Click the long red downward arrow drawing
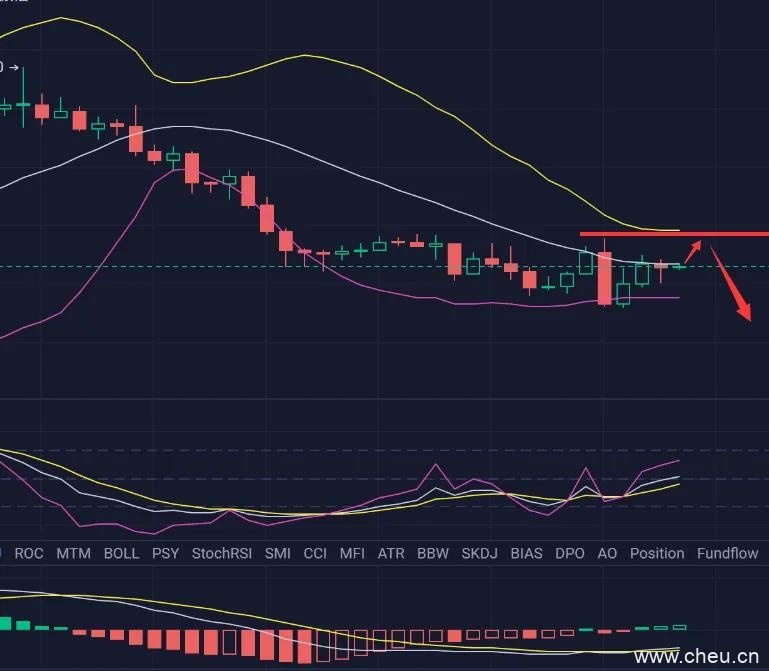The width and height of the screenshot is (769, 671). [x=731, y=284]
